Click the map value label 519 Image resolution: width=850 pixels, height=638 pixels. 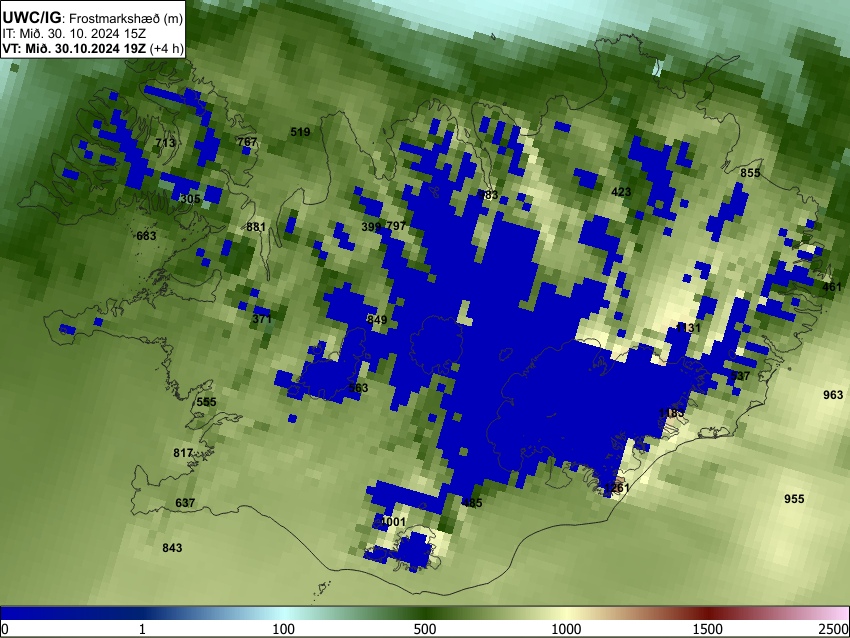pos(300,132)
